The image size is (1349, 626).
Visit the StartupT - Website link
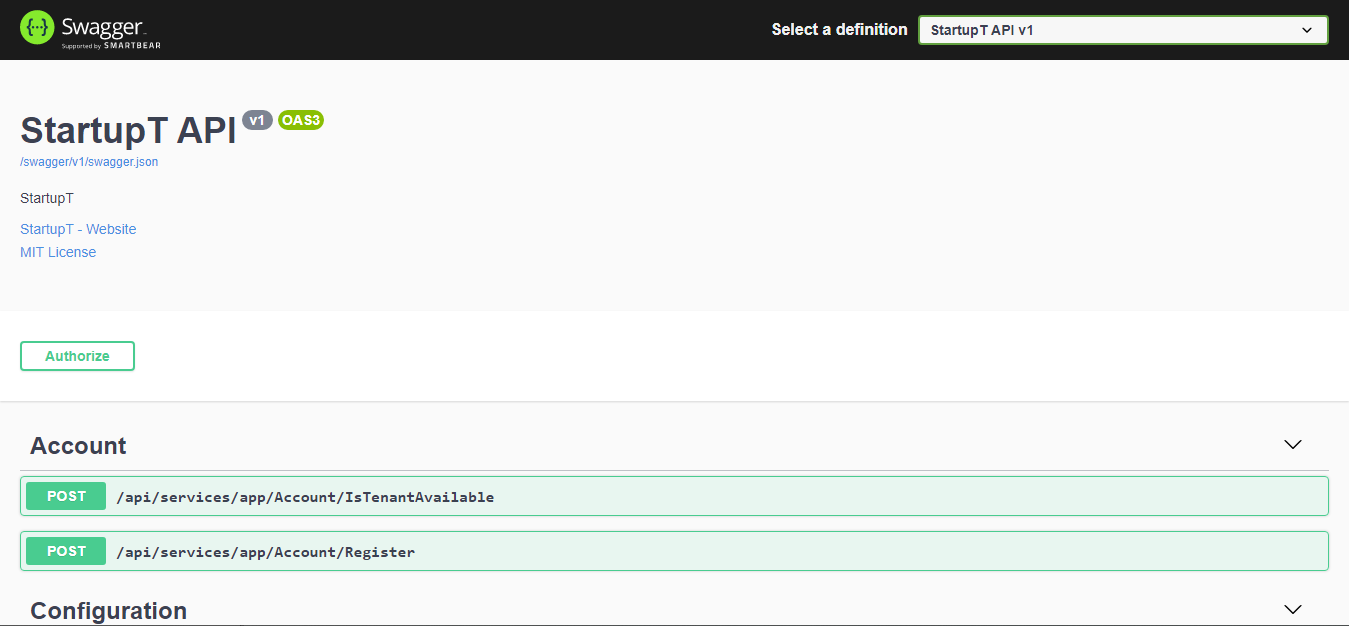(78, 229)
